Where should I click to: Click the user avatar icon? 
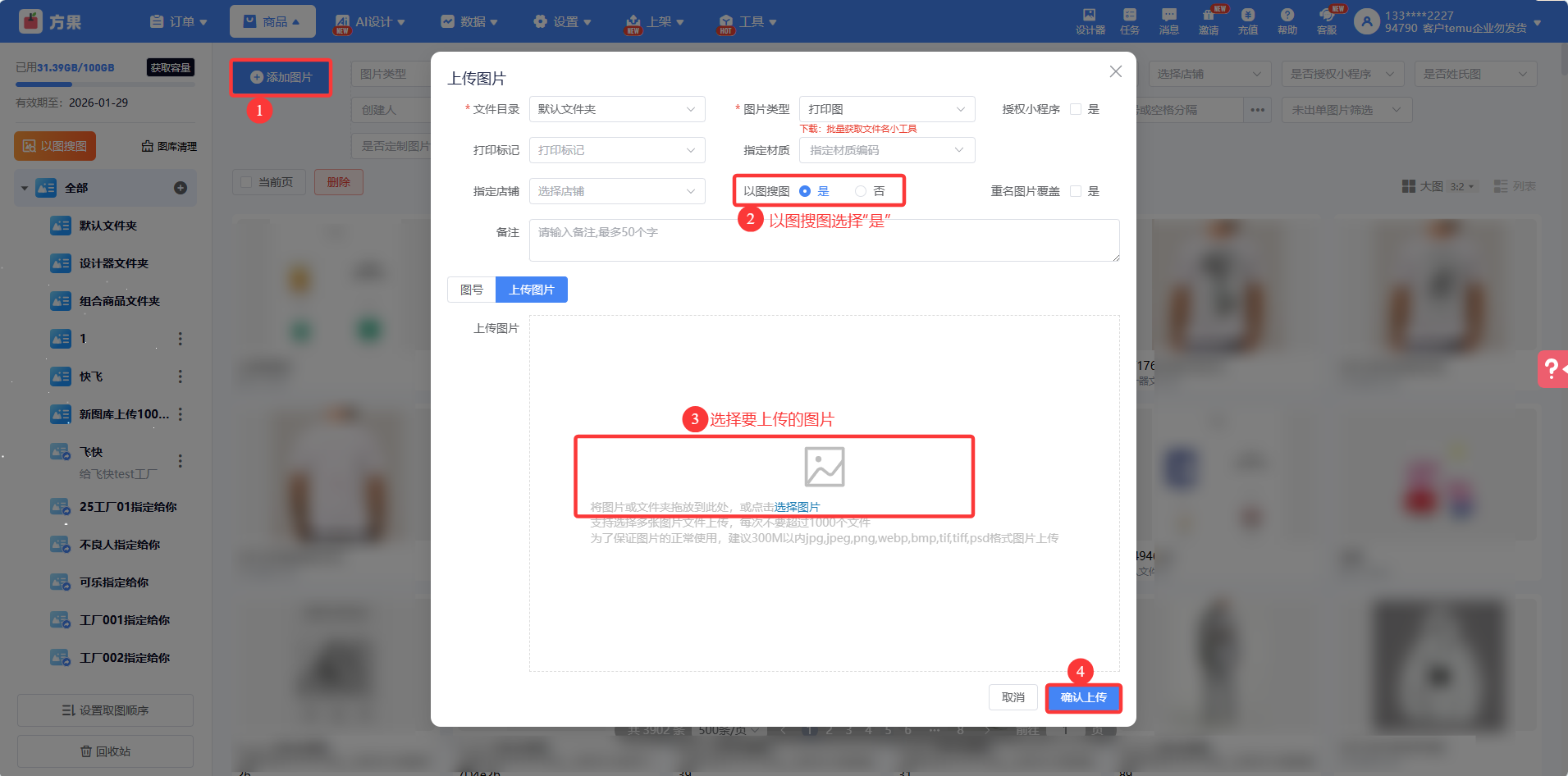(1366, 21)
